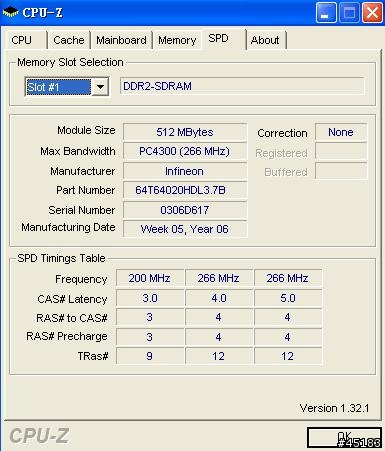Select the Memory tab

coord(177,40)
